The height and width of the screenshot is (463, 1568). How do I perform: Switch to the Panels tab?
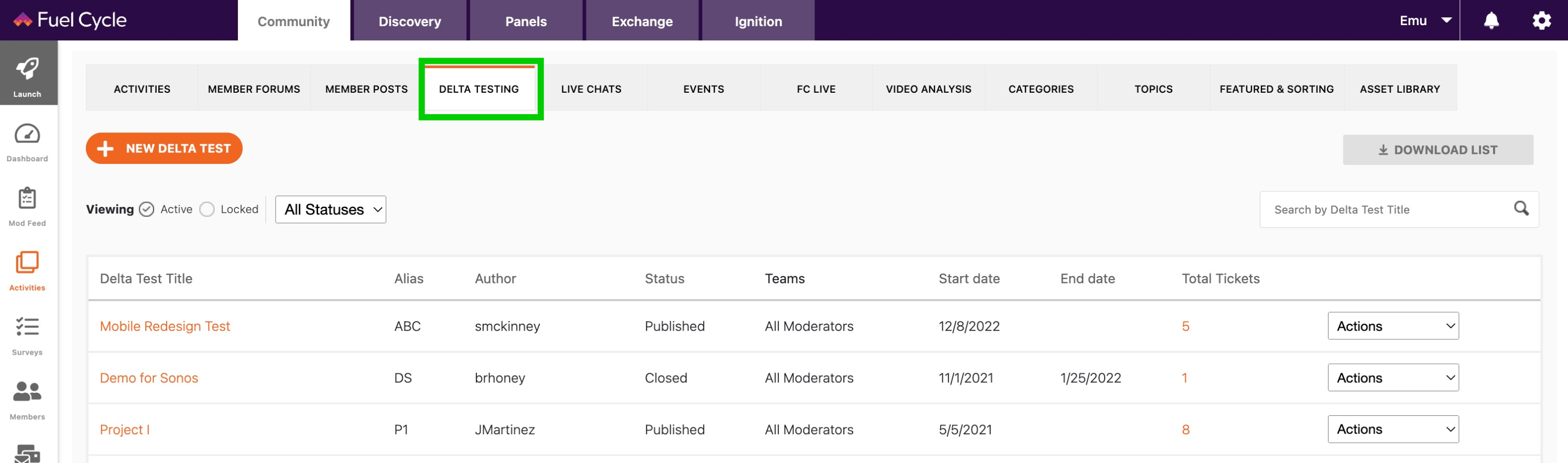526,21
